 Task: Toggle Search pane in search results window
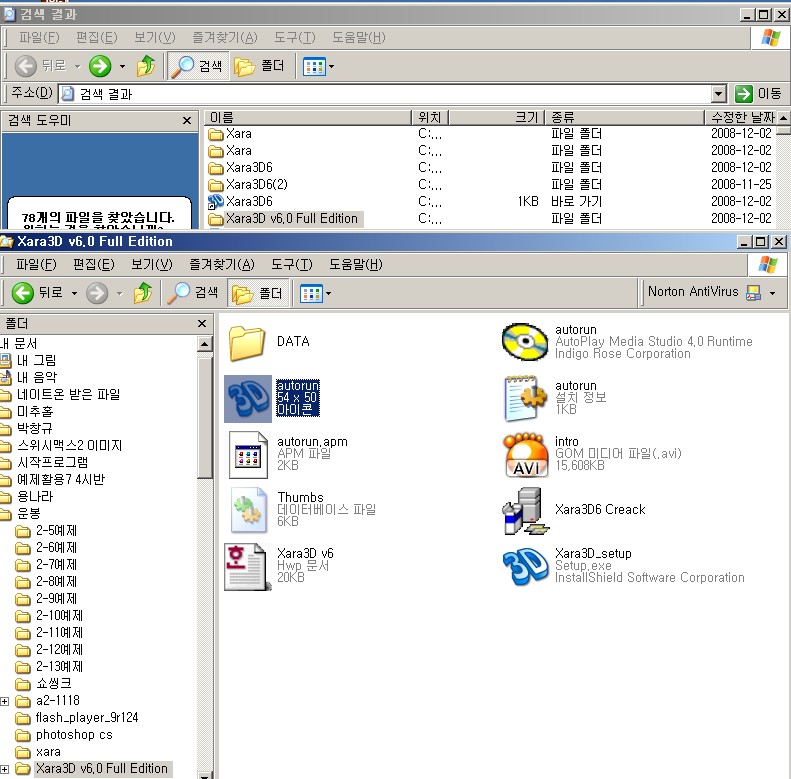click(x=197, y=66)
